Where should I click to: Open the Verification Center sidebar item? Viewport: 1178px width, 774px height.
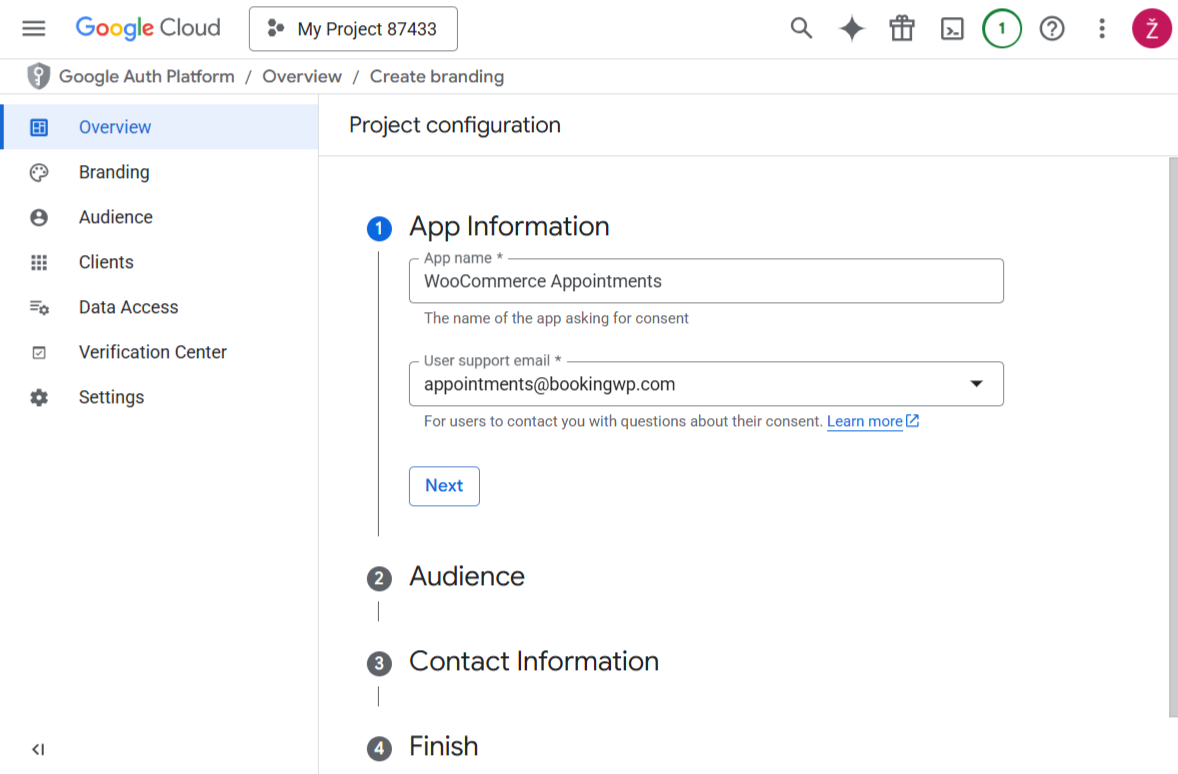(x=159, y=352)
